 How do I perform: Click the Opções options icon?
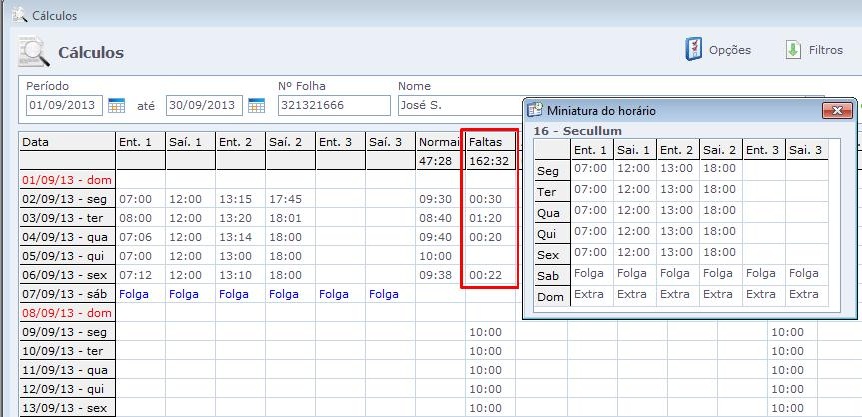tap(693, 50)
